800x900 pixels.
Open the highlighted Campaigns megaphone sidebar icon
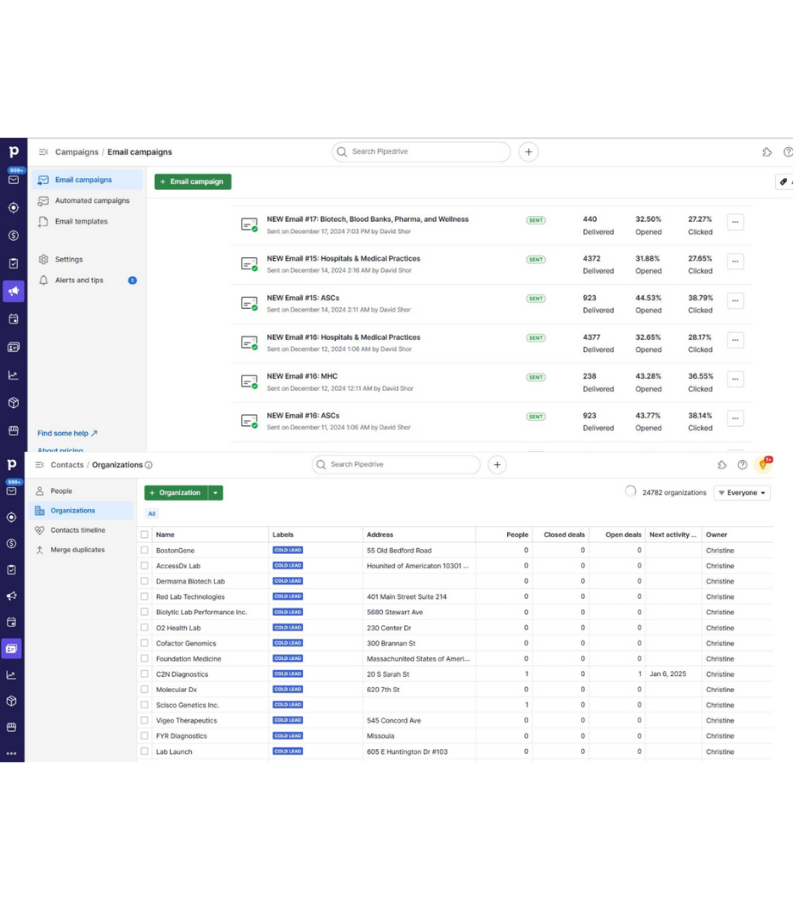pyautogui.click(x=13, y=291)
